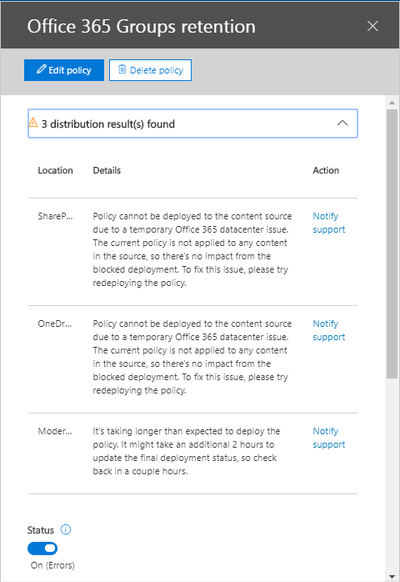This screenshot has height=582, width=400.
Task: Turn off the Status toggle switch
Action: pyautogui.click(x=42, y=548)
